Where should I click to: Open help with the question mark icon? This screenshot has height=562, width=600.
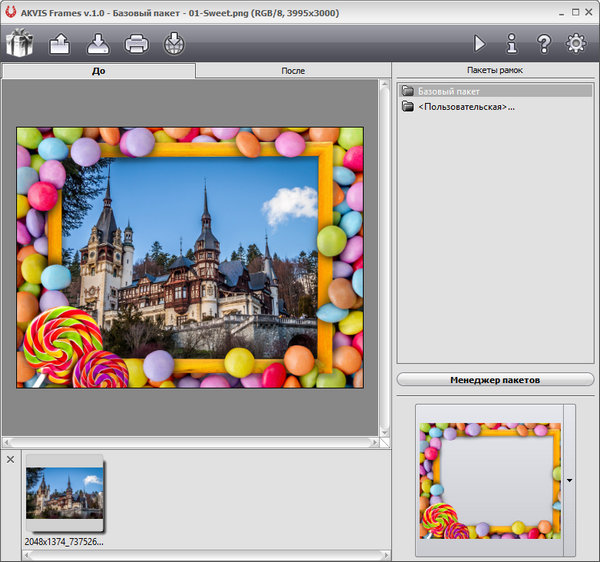pos(543,43)
